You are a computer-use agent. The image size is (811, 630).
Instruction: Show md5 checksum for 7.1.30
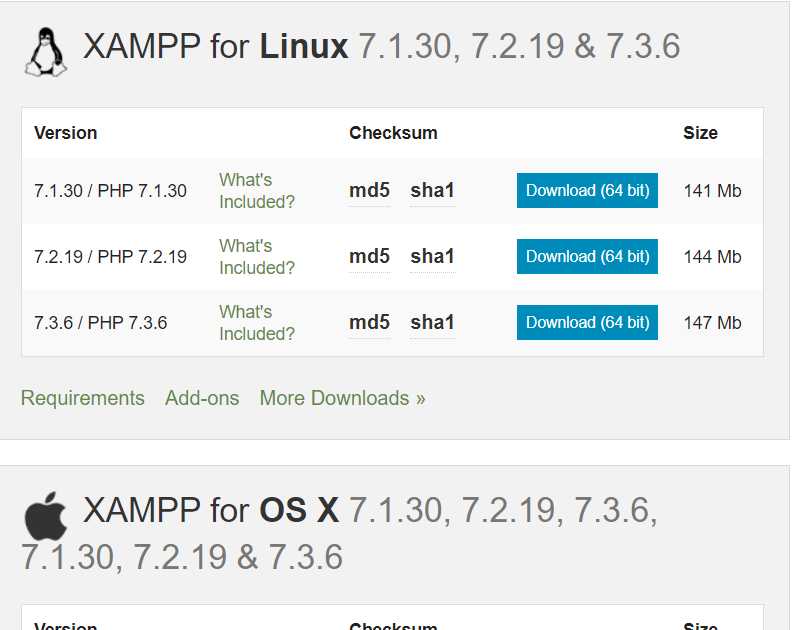(369, 190)
